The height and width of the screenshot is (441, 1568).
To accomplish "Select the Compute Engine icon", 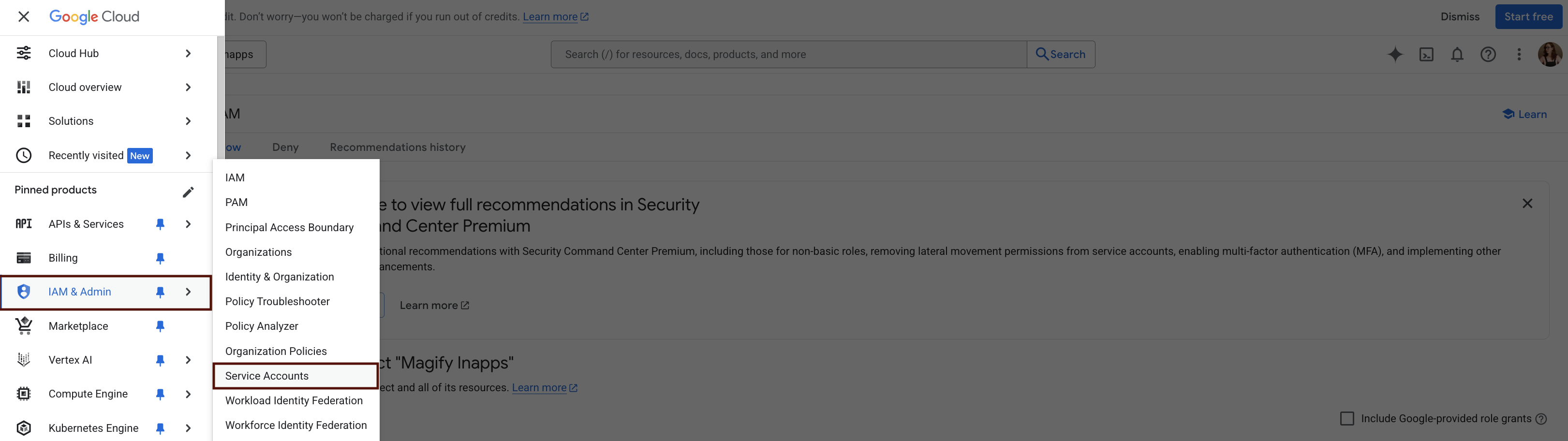I will [24, 394].
